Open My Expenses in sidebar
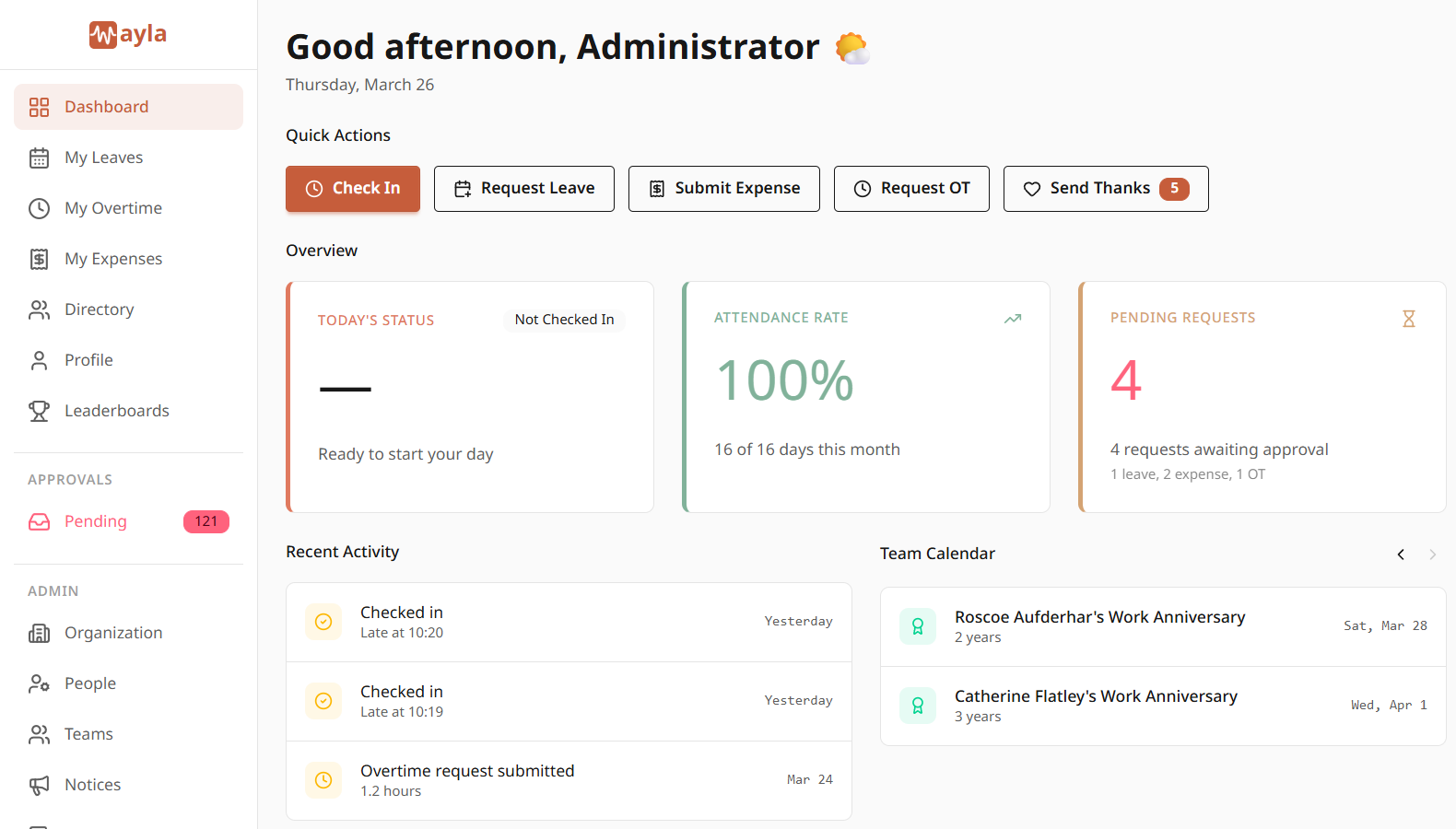The width and height of the screenshot is (1456, 829). (x=128, y=259)
